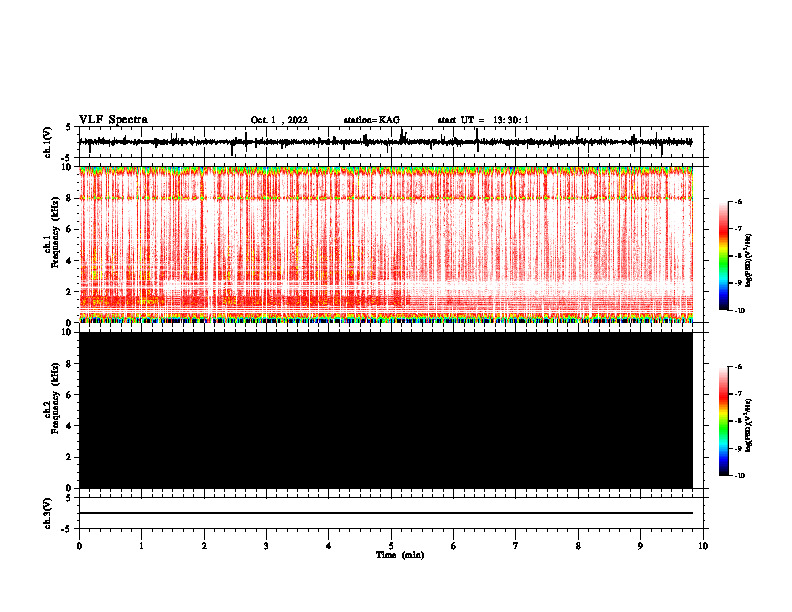The image size is (792, 612).
Task: Click the ch.2 color bar log(PSD) unit label
Action: point(749,425)
